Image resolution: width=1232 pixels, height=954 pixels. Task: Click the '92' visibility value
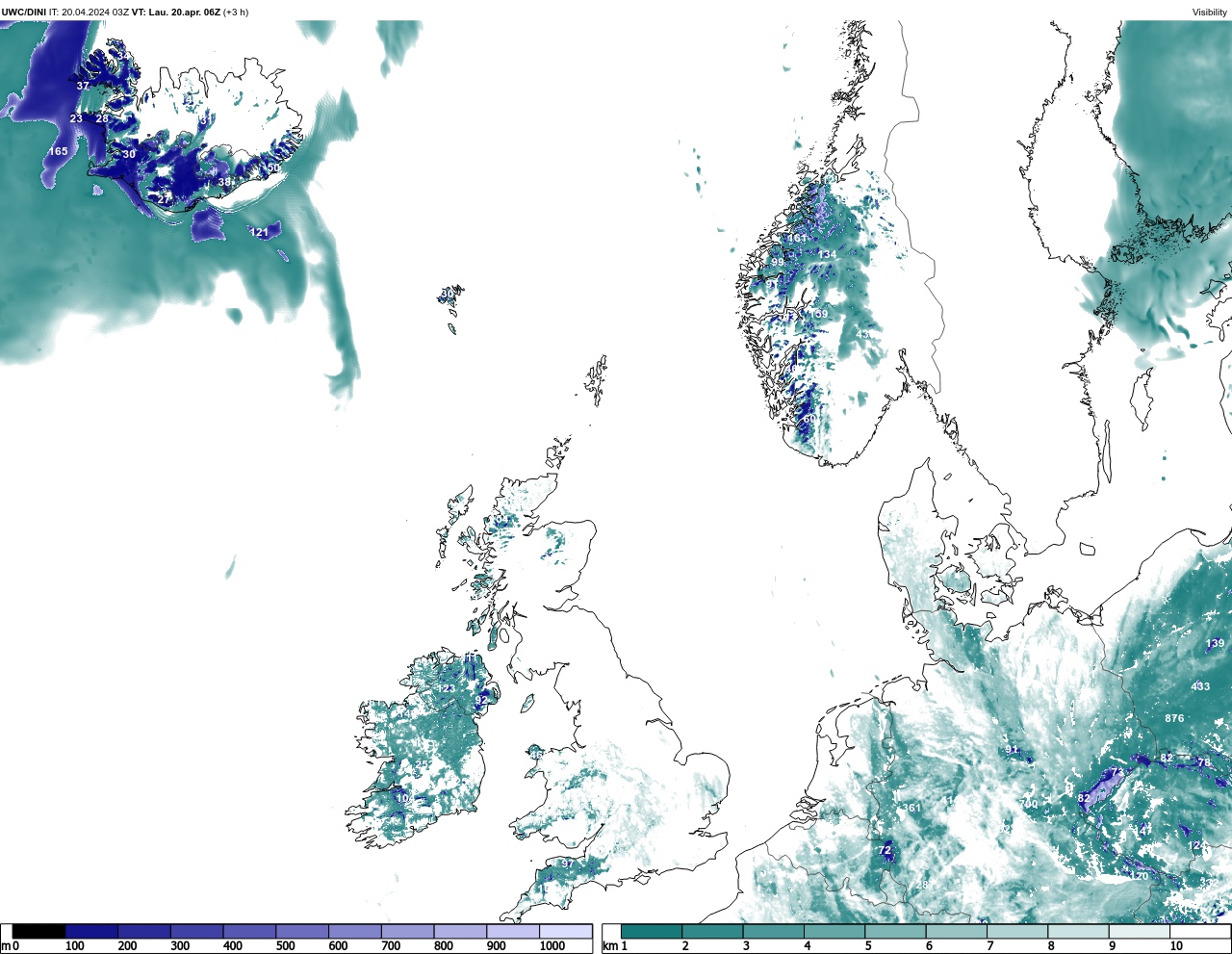483,700
